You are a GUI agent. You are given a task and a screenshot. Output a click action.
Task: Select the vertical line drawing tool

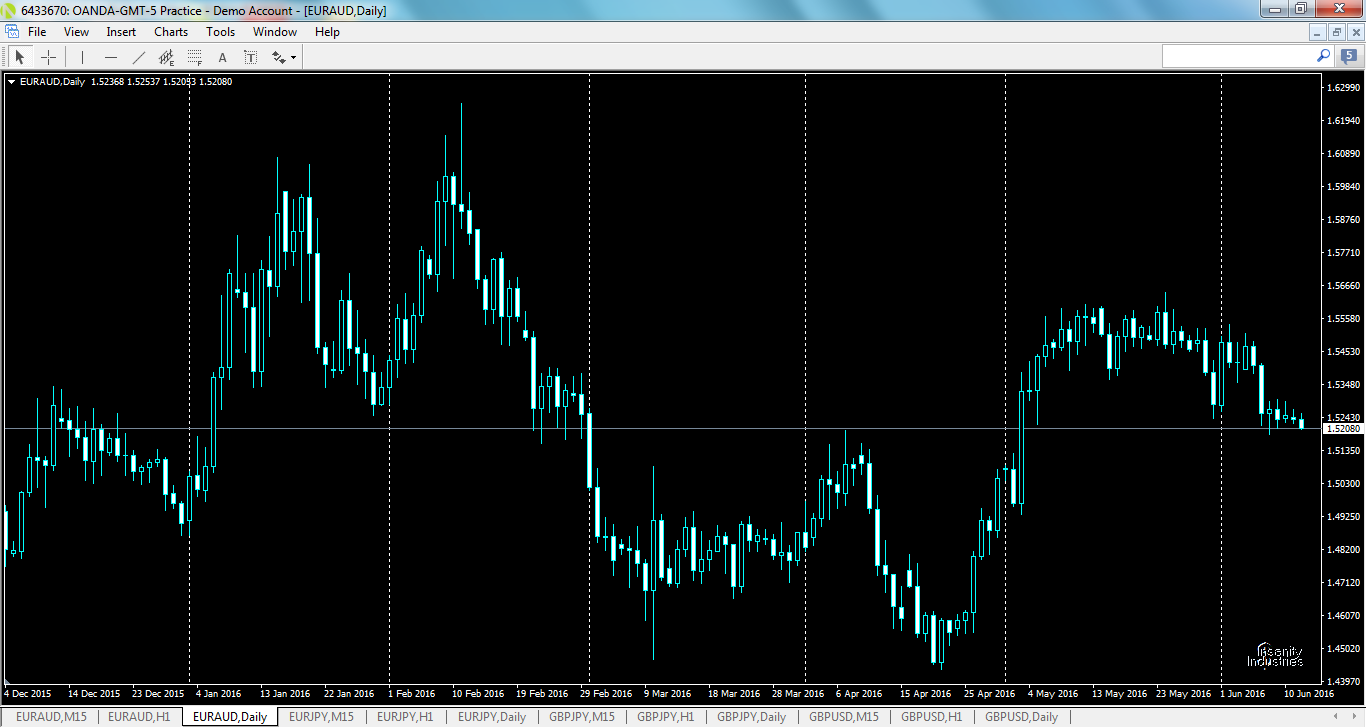82,56
